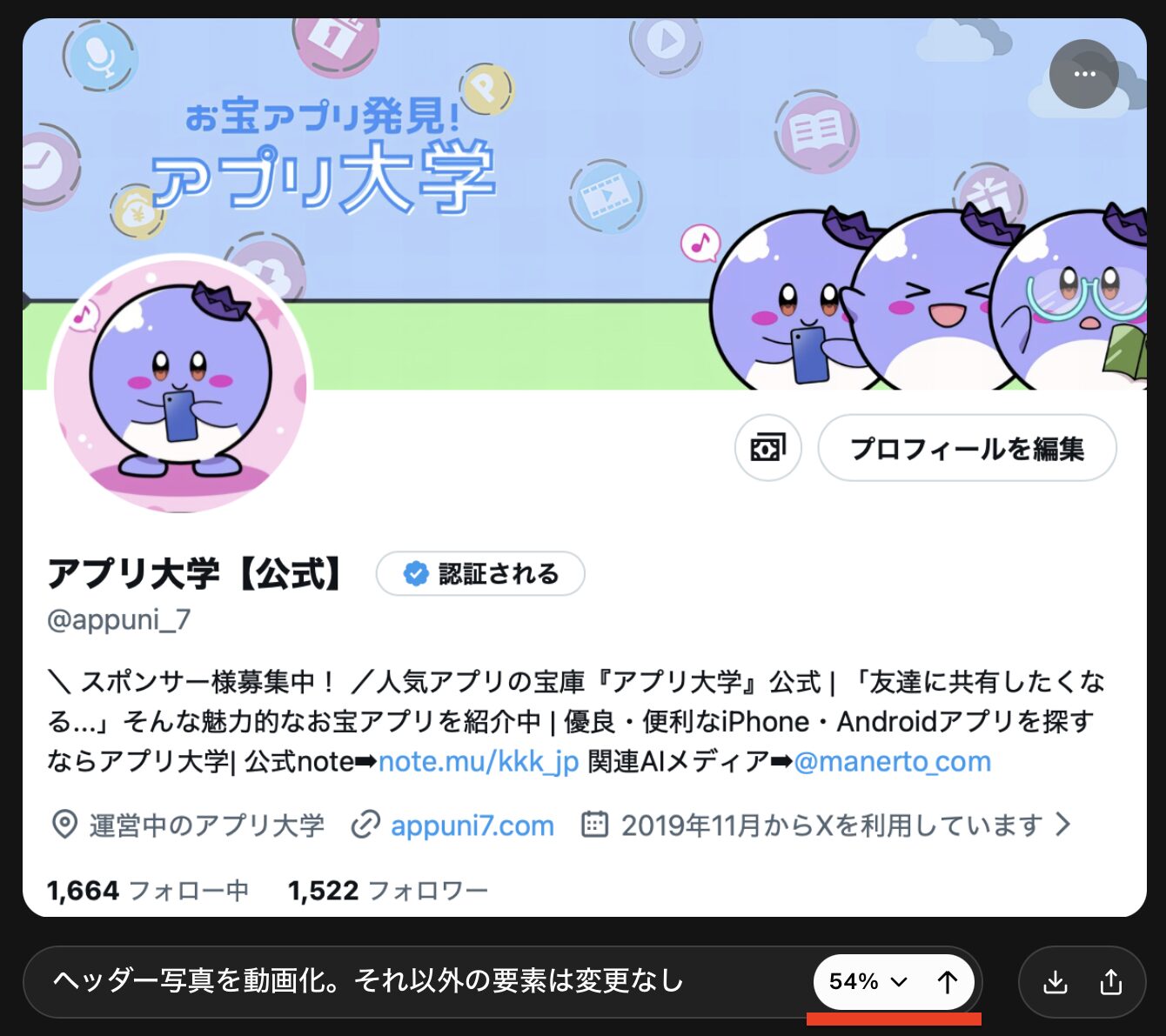
Task: Open the @manerto_com mention link
Action: pos(892,761)
